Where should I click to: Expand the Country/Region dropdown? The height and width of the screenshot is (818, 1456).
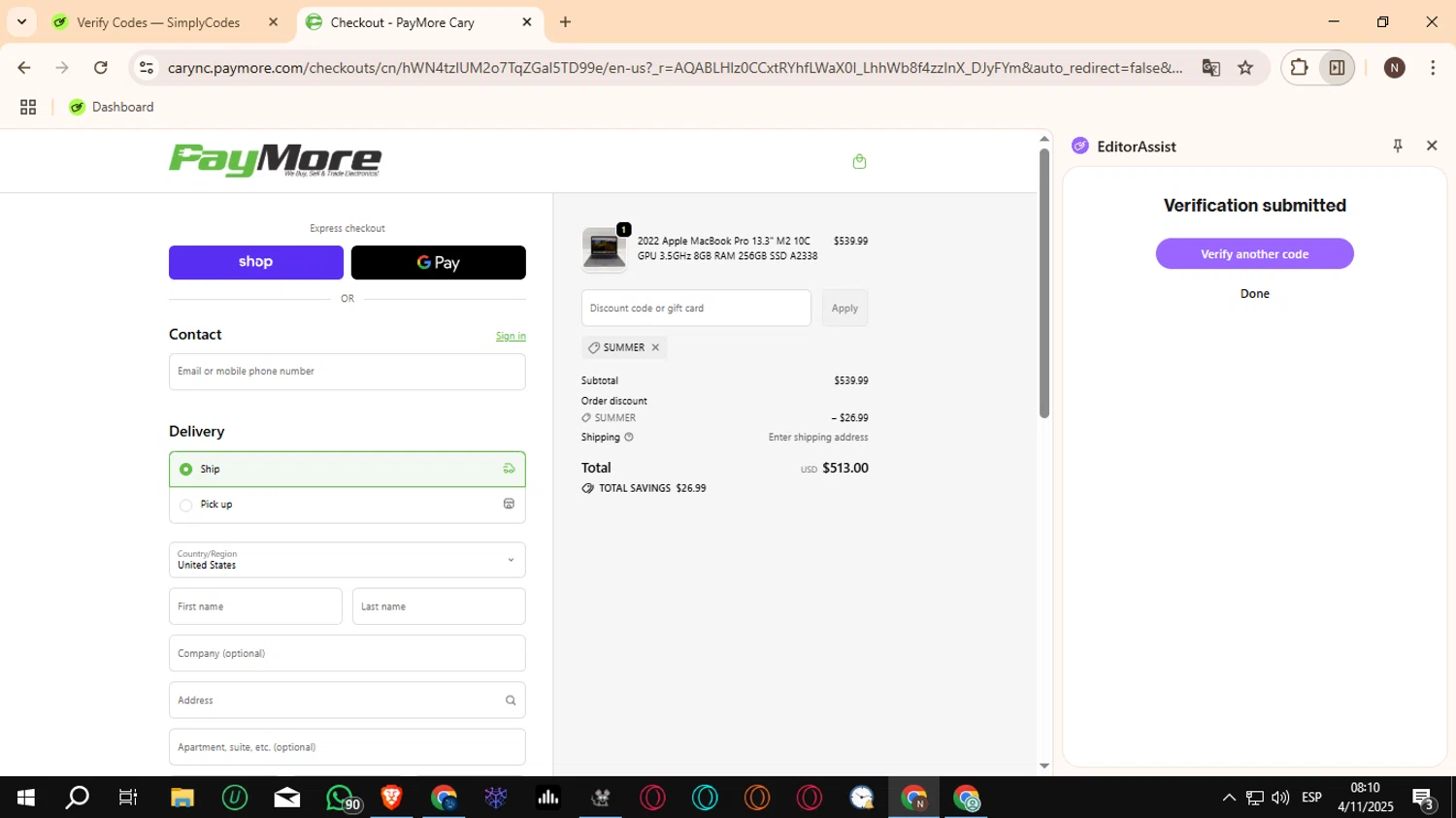pyautogui.click(x=347, y=560)
